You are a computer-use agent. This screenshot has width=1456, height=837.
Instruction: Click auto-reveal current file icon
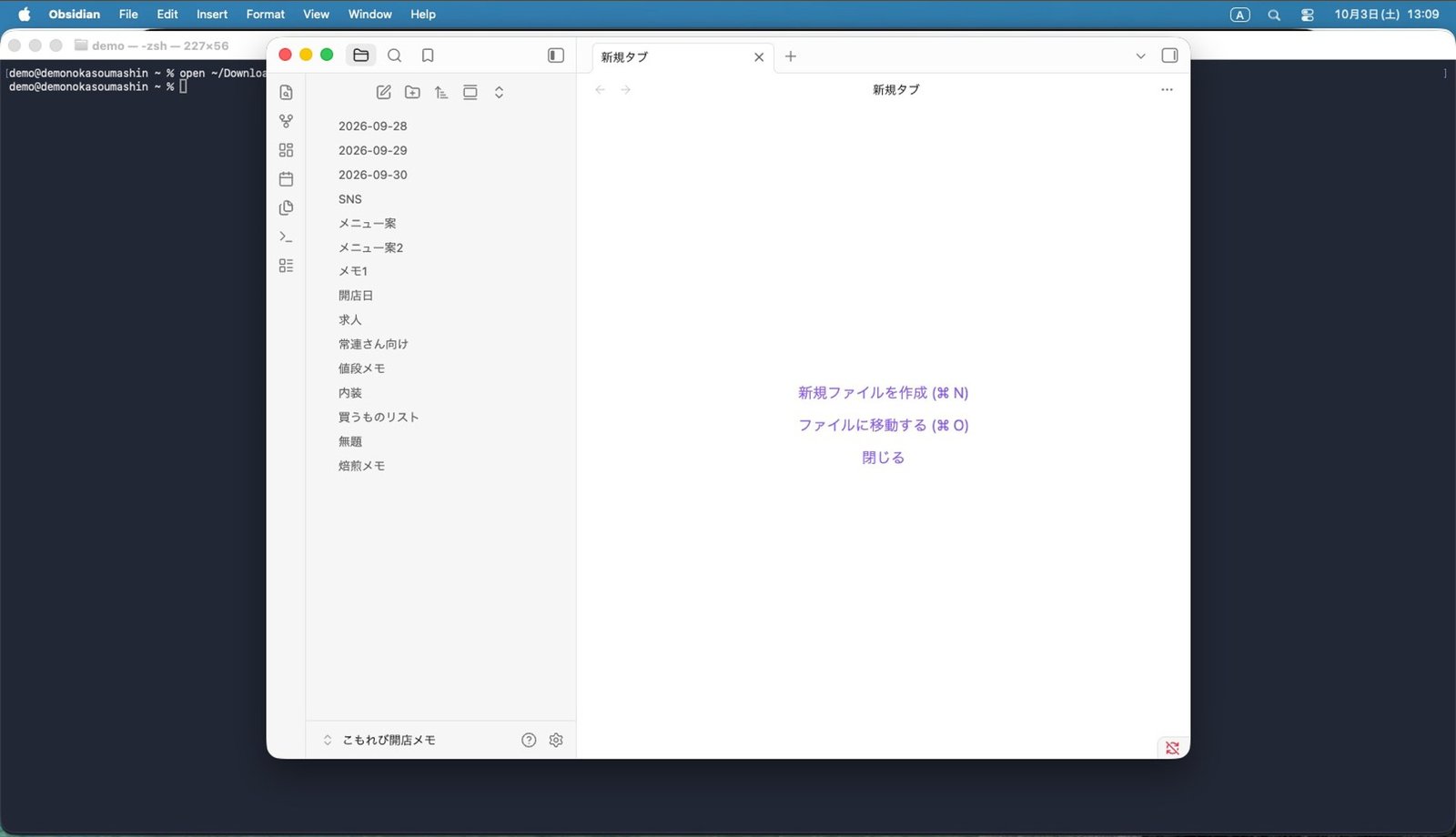coord(470,92)
